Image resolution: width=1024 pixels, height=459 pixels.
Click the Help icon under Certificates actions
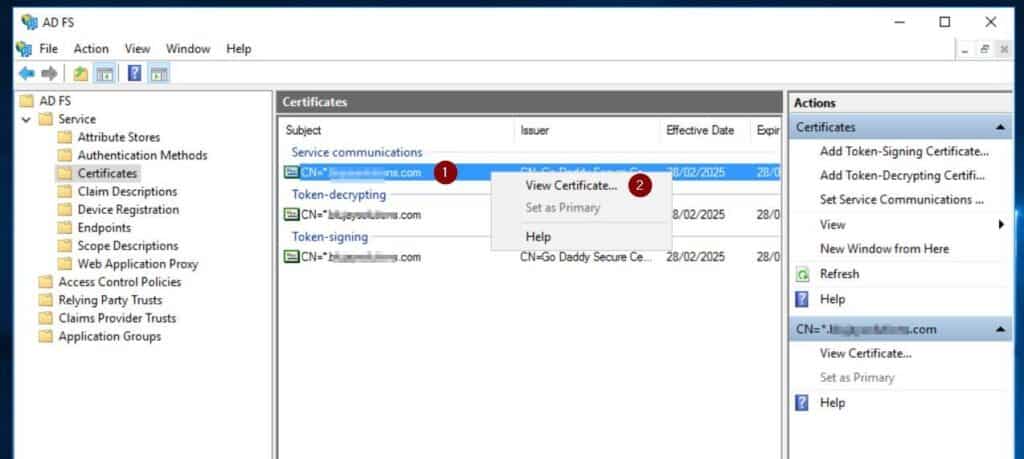(x=802, y=300)
